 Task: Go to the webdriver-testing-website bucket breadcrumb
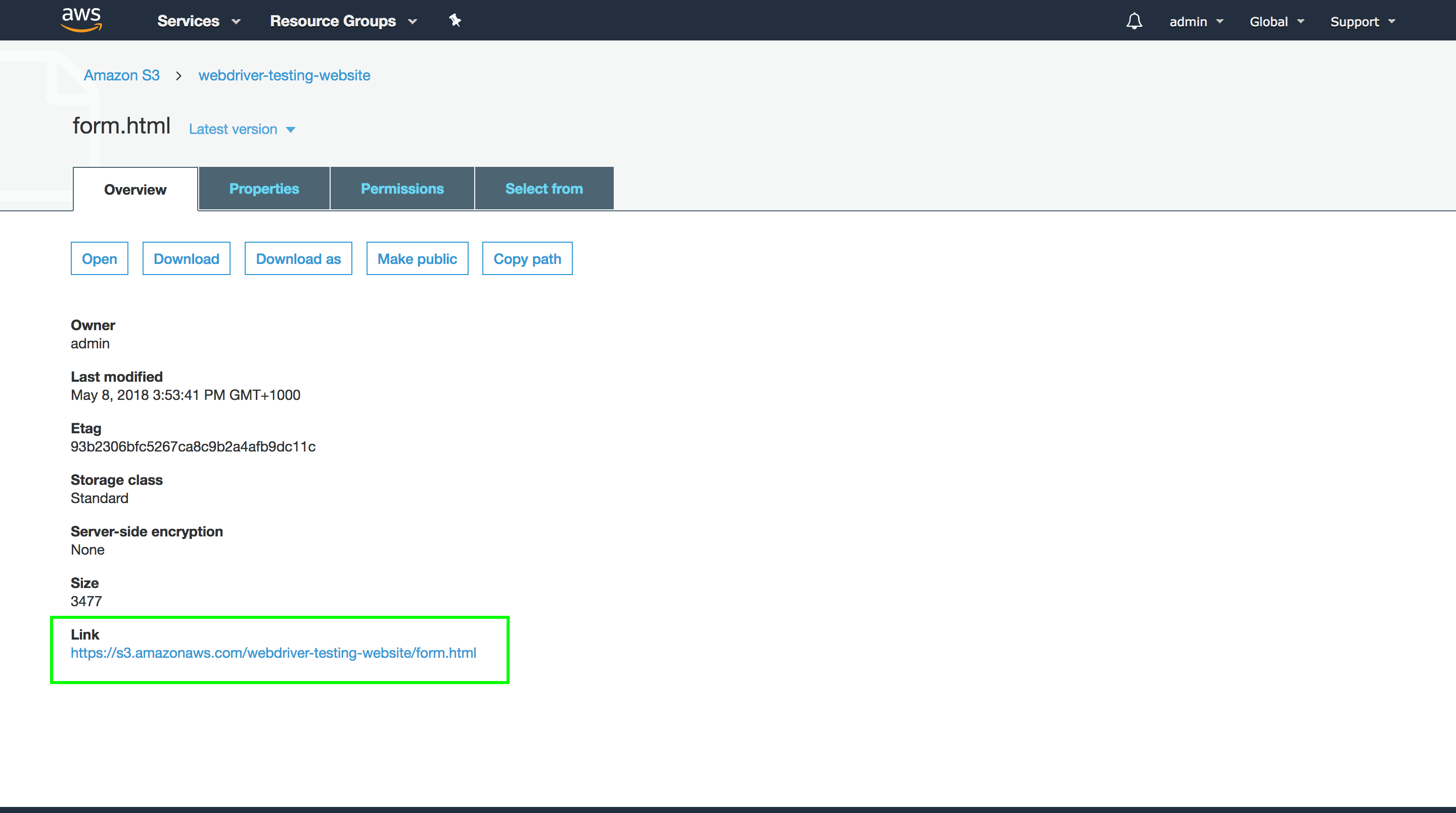pyautogui.click(x=284, y=75)
